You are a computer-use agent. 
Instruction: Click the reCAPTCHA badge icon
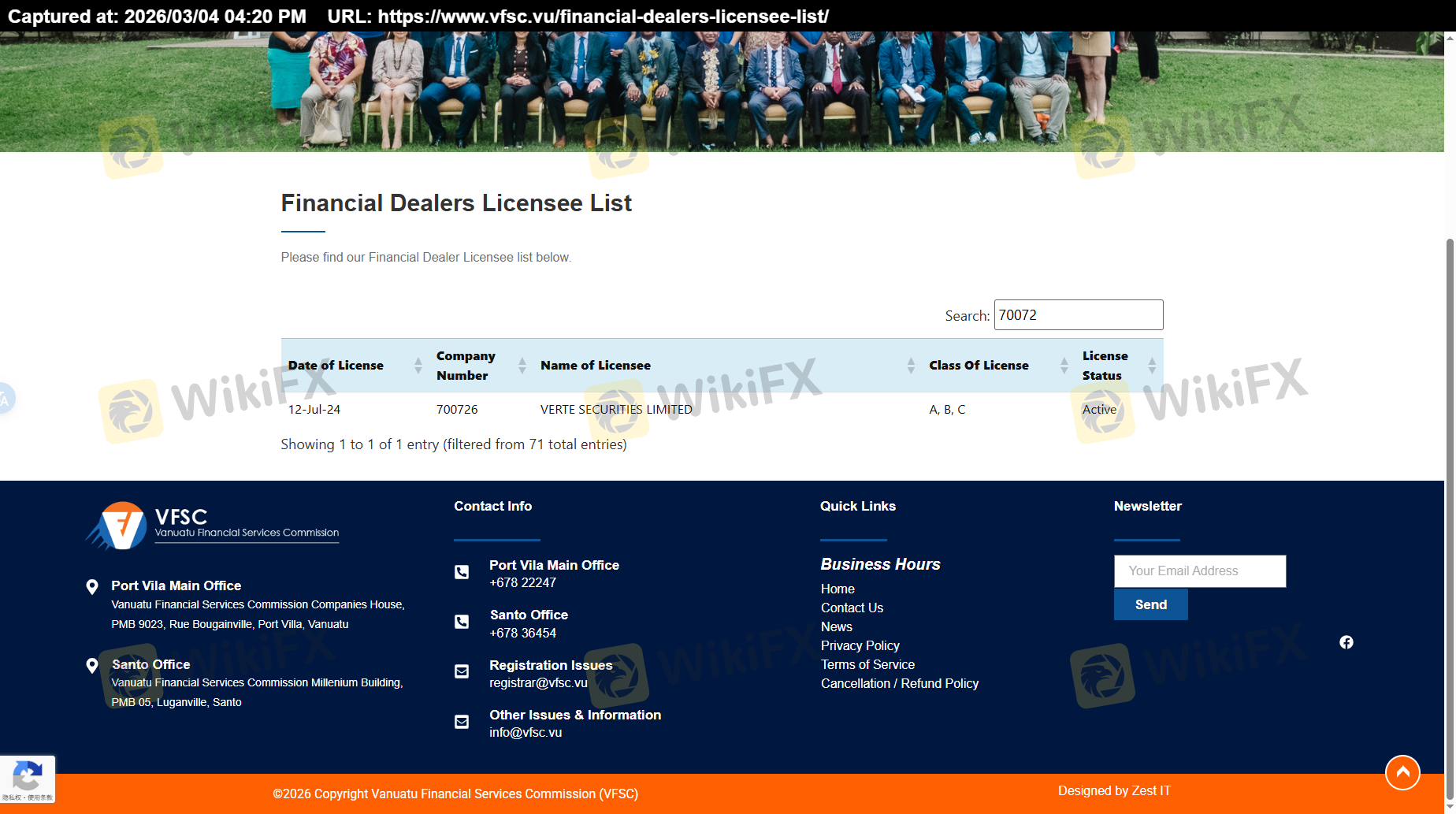coord(28,778)
